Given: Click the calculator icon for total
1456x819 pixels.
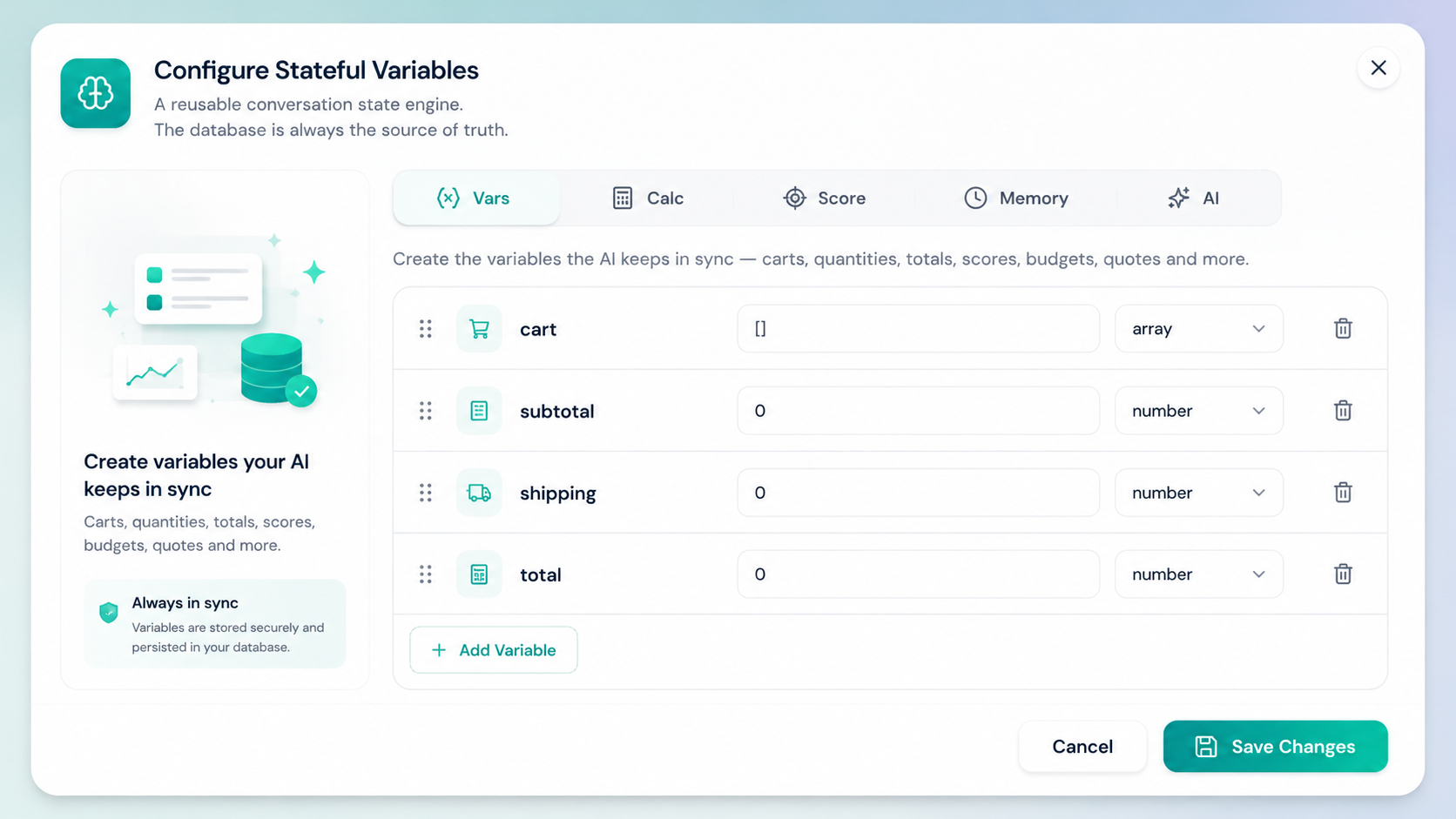Looking at the screenshot, I should point(479,574).
